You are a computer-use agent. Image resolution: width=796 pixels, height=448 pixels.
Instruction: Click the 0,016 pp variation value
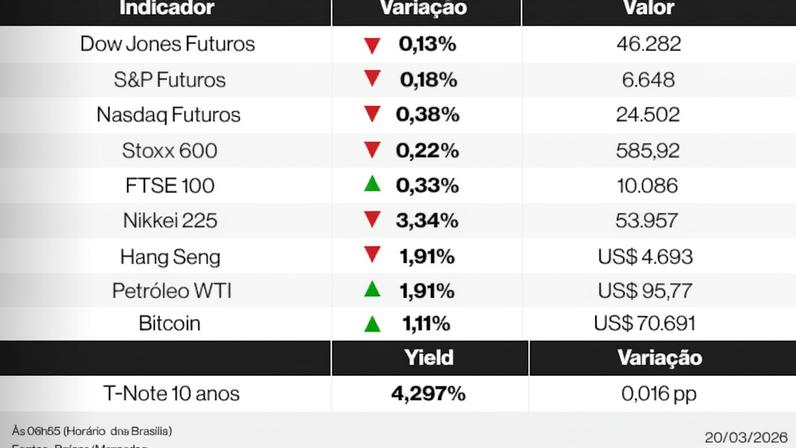[658, 393]
